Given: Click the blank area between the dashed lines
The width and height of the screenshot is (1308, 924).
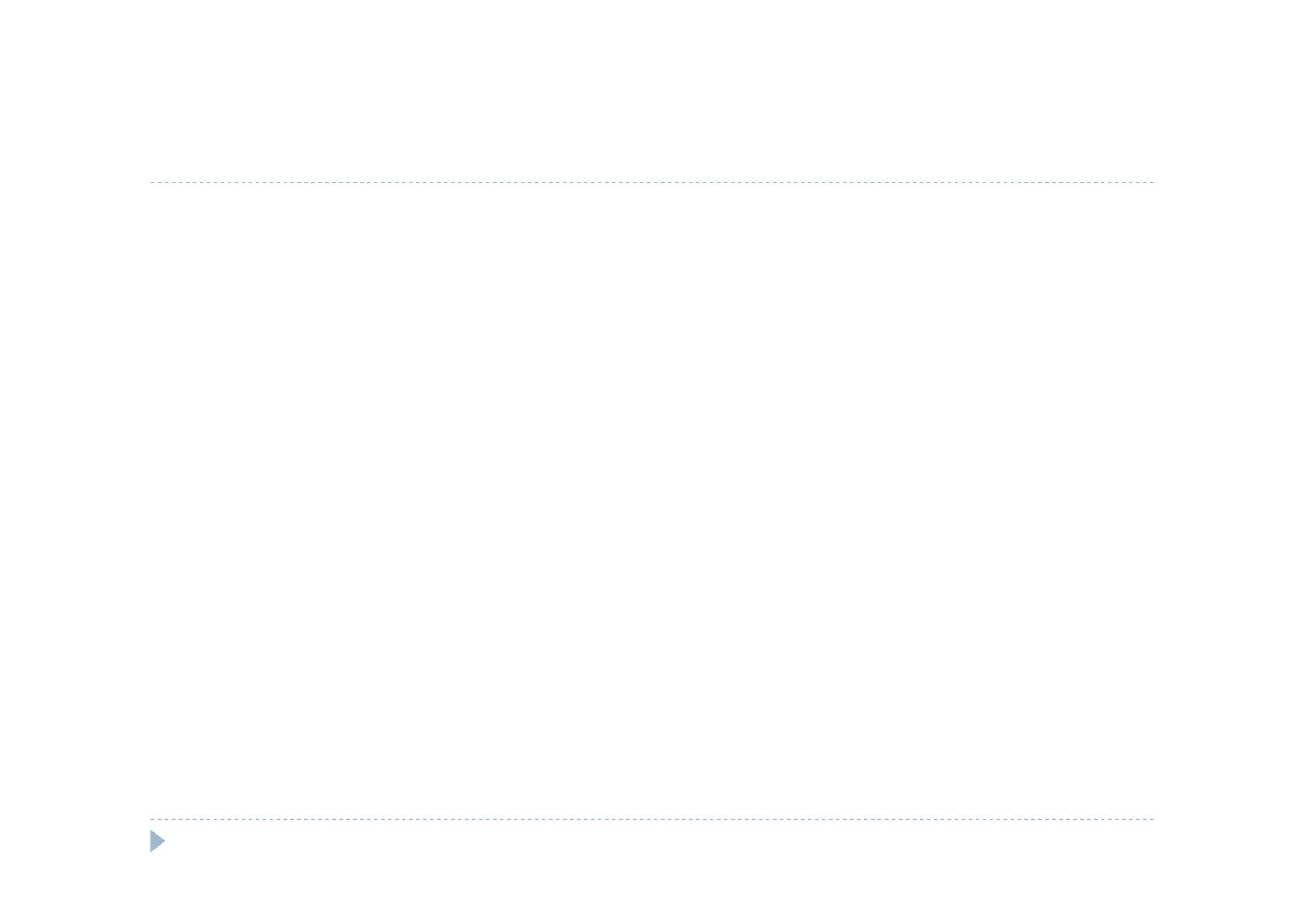Looking at the screenshot, I should (x=652, y=501).
